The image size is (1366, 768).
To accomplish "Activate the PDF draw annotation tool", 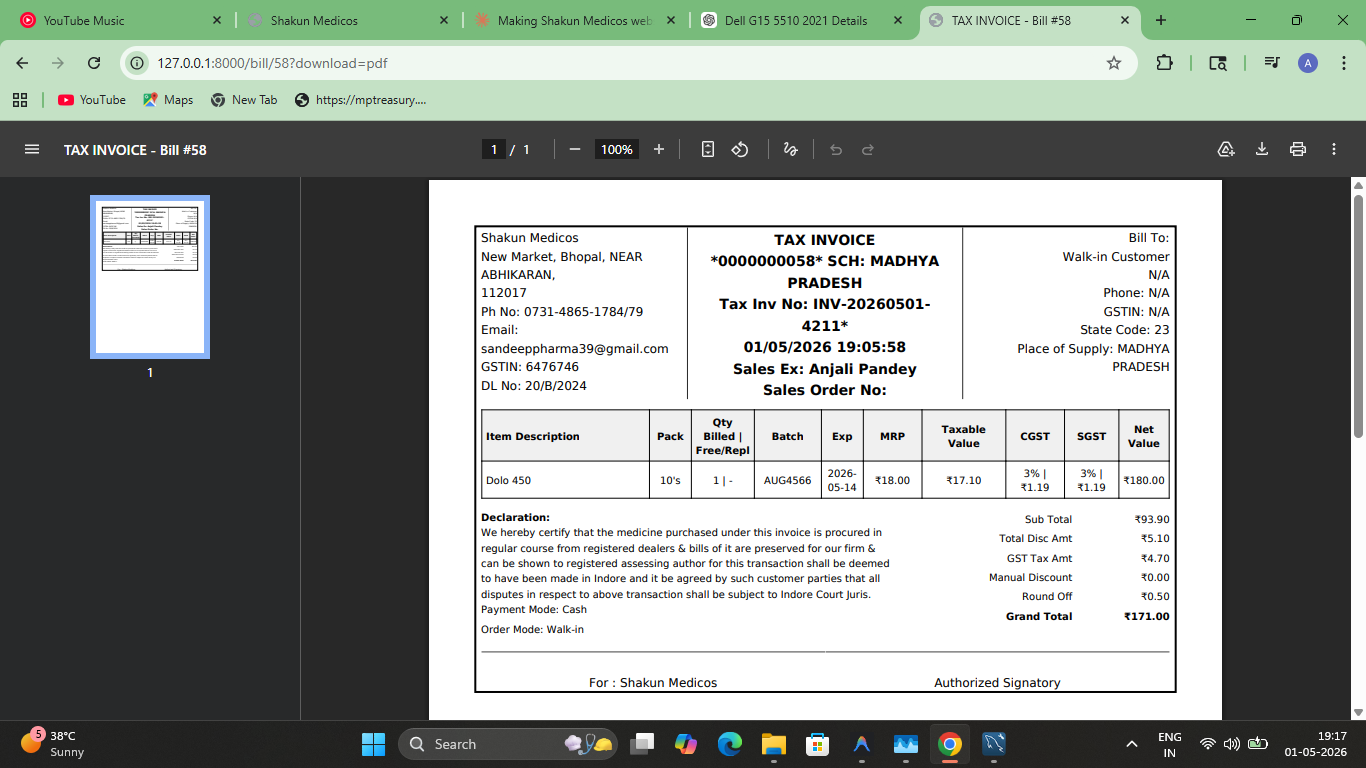I will pyautogui.click(x=790, y=149).
